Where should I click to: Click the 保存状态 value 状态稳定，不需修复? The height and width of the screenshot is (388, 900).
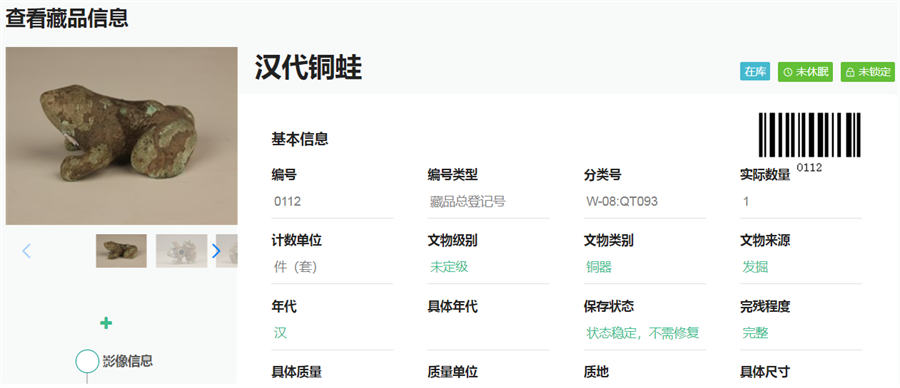click(643, 333)
